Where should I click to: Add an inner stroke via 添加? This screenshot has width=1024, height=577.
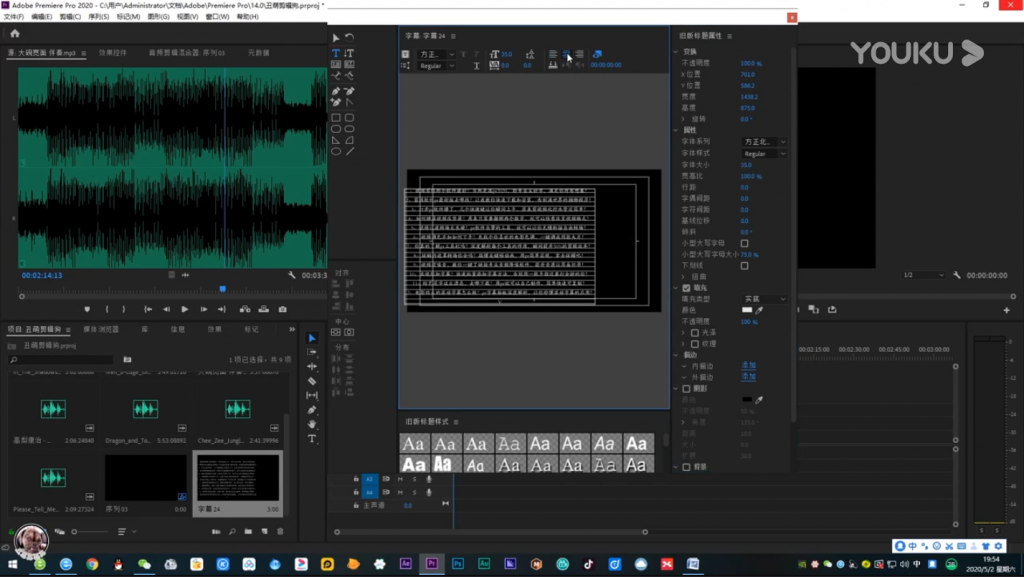point(748,366)
